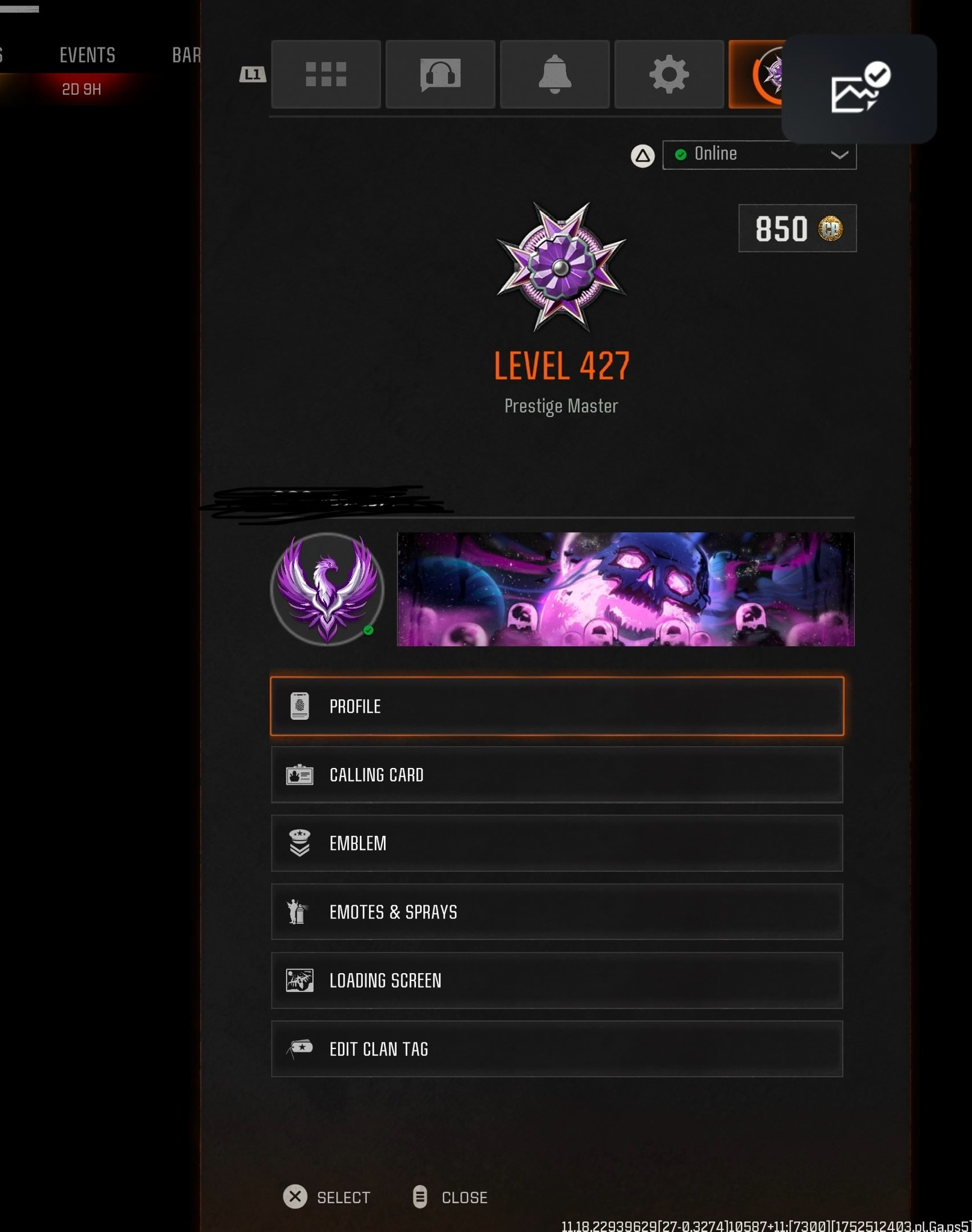Expand the Online status dropdown
The image size is (972, 1232).
(x=759, y=155)
